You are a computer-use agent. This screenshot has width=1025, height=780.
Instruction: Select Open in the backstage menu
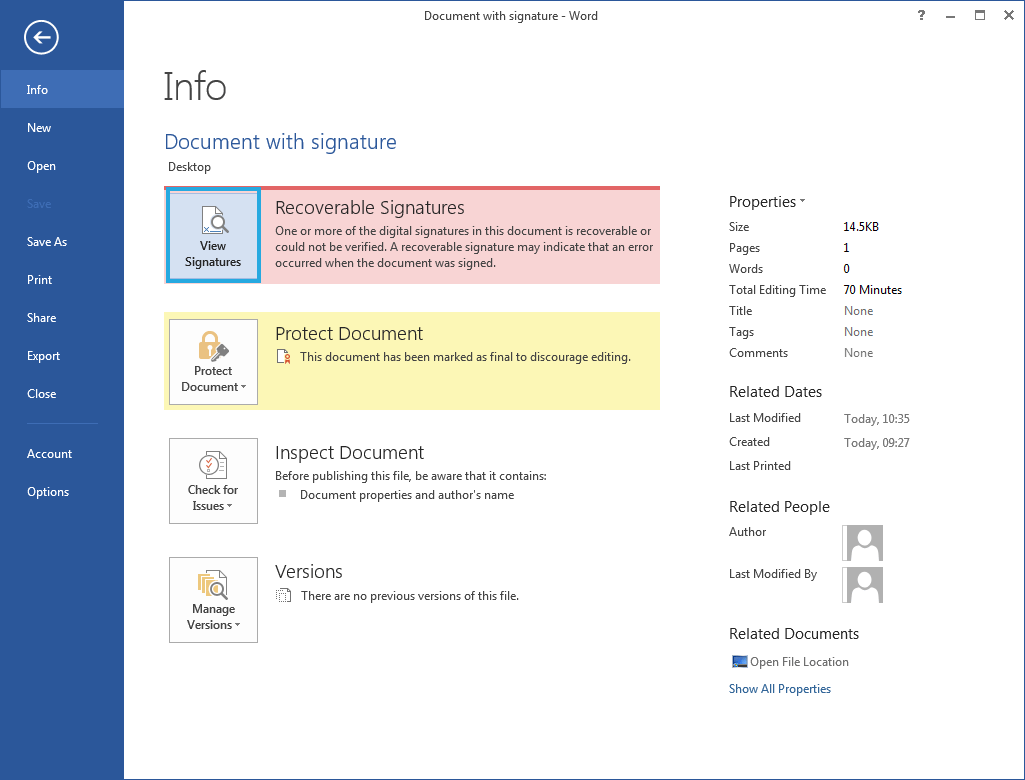click(x=62, y=165)
